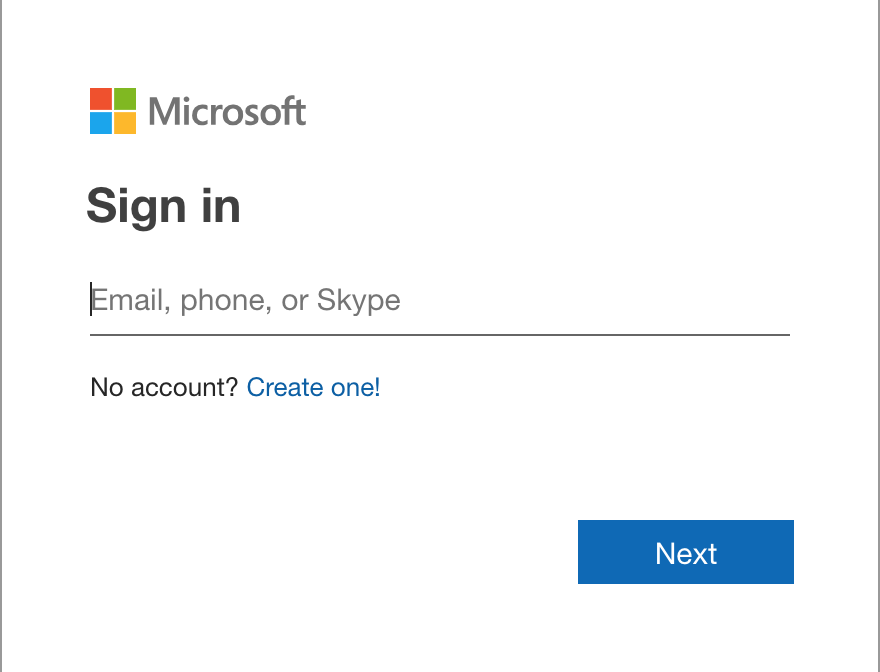880x672 pixels.
Task: Click the word "Next" on the button
Action: 686,553
